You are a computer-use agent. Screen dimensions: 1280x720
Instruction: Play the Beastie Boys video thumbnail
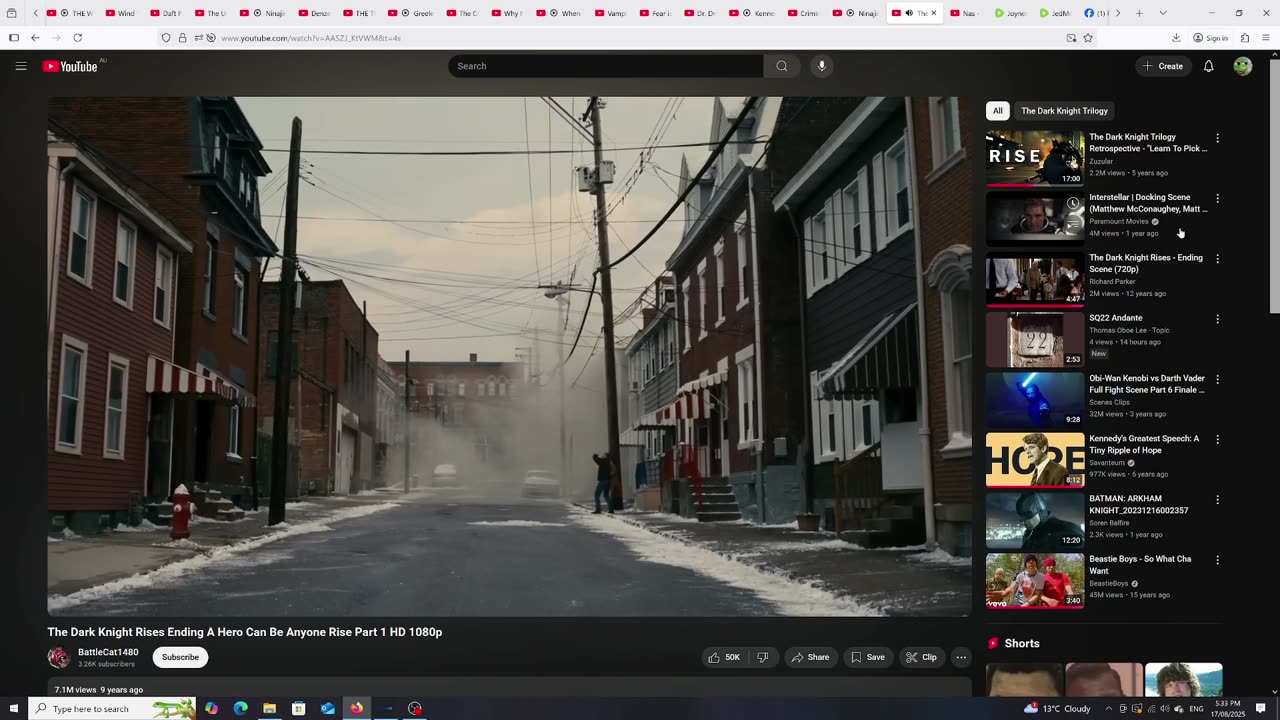coord(1035,580)
